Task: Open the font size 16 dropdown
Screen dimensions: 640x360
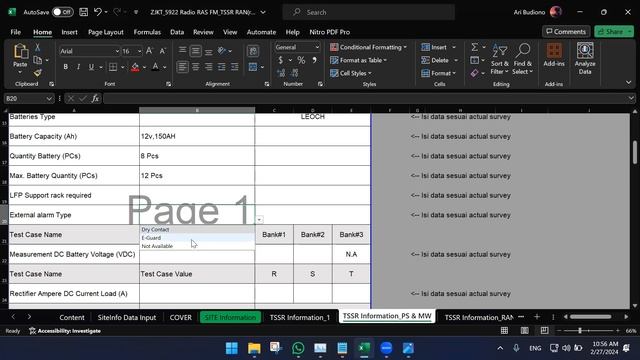Action: 139,51
